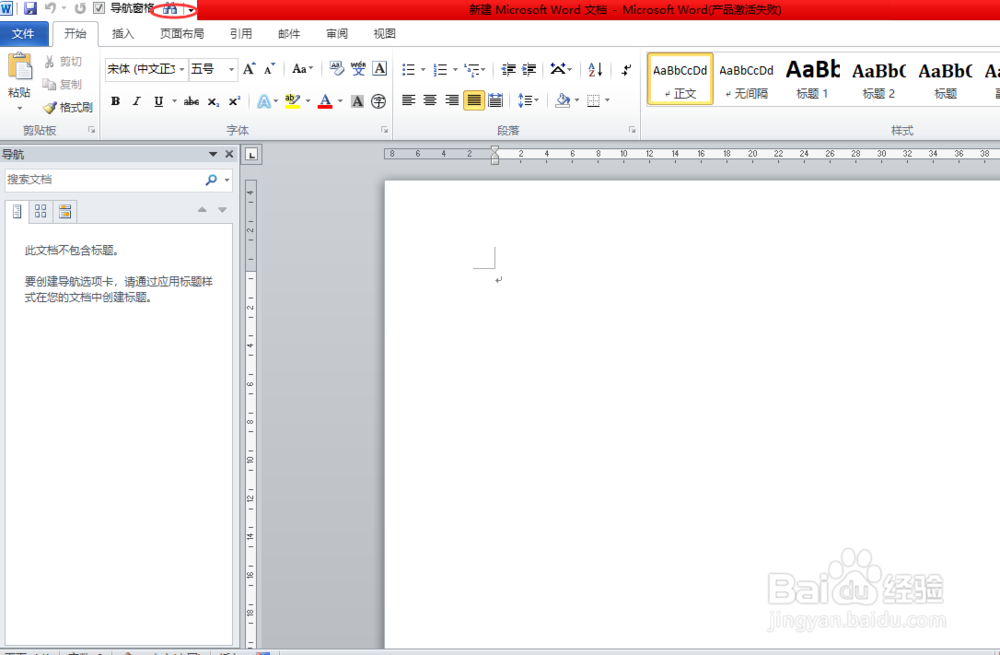Image resolution: width=1000 pixels, height=655 pixels.
Task: Toggle the 导航窗格 checkbox
Action: pos(99,8)
